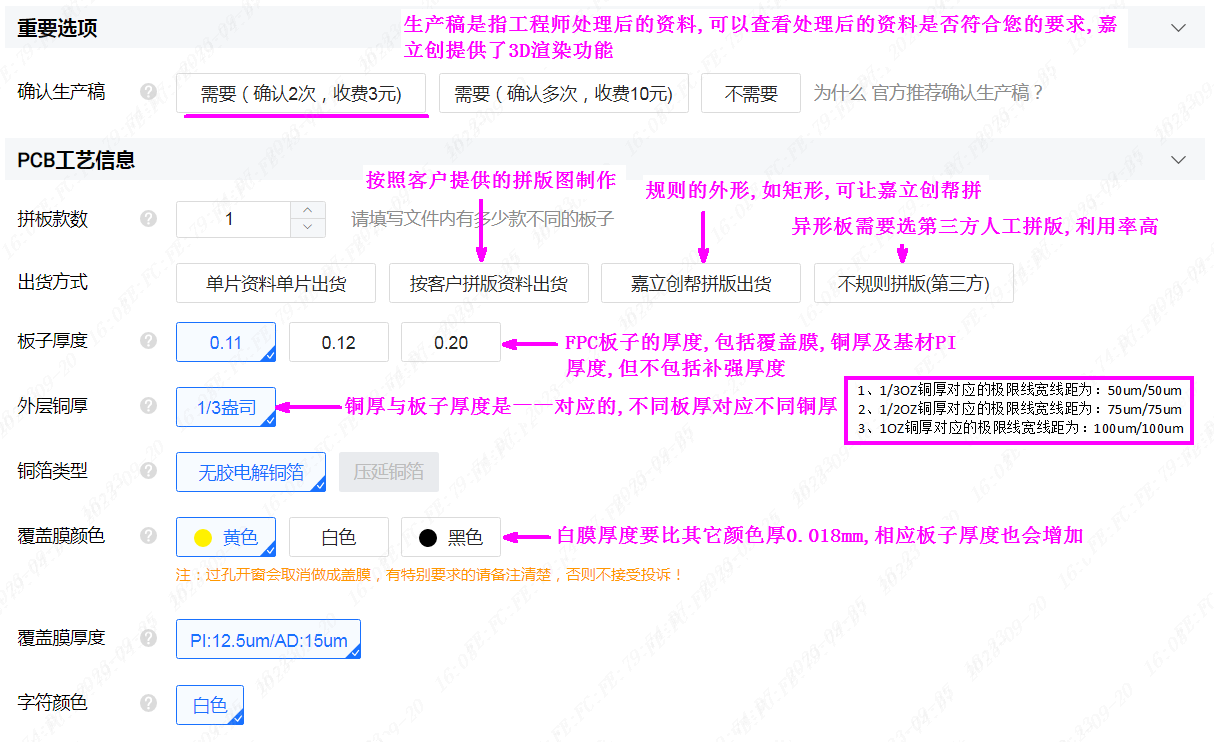Viewport: 1218px width, 742px height.
Task: Choose 0.20 board thickness
Action: click(450, 342)
